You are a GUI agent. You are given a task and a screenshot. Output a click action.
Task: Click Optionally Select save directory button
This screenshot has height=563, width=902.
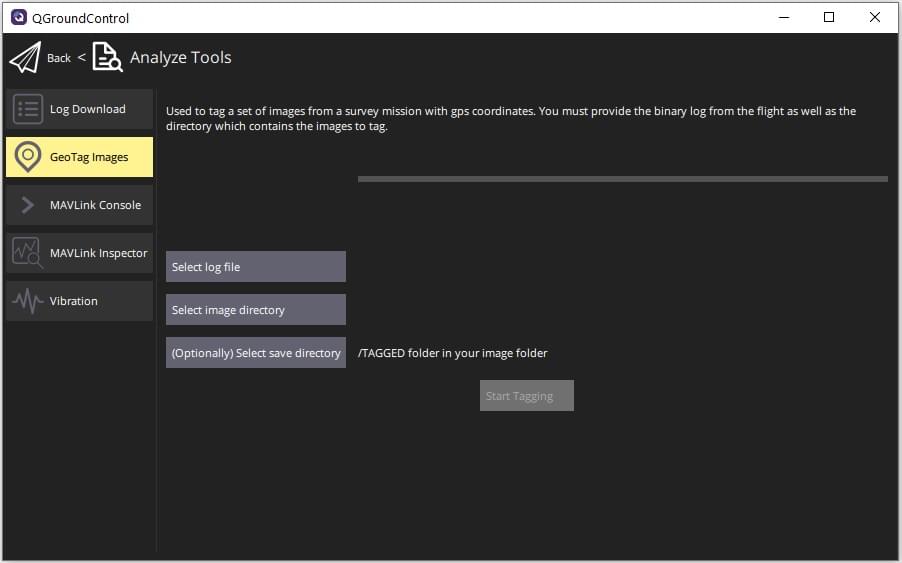tap(255, 353)
